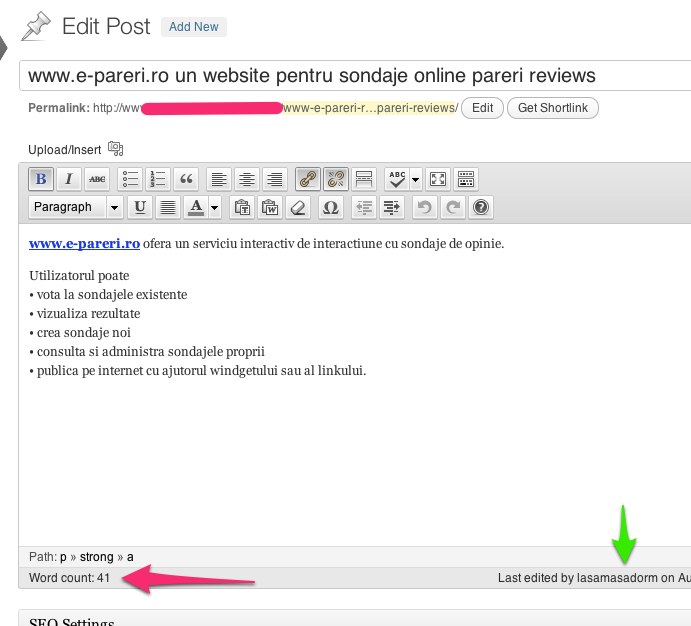Toggle strikethrough text formatting
The image size is (691, 626).
[x=97, y=179]
